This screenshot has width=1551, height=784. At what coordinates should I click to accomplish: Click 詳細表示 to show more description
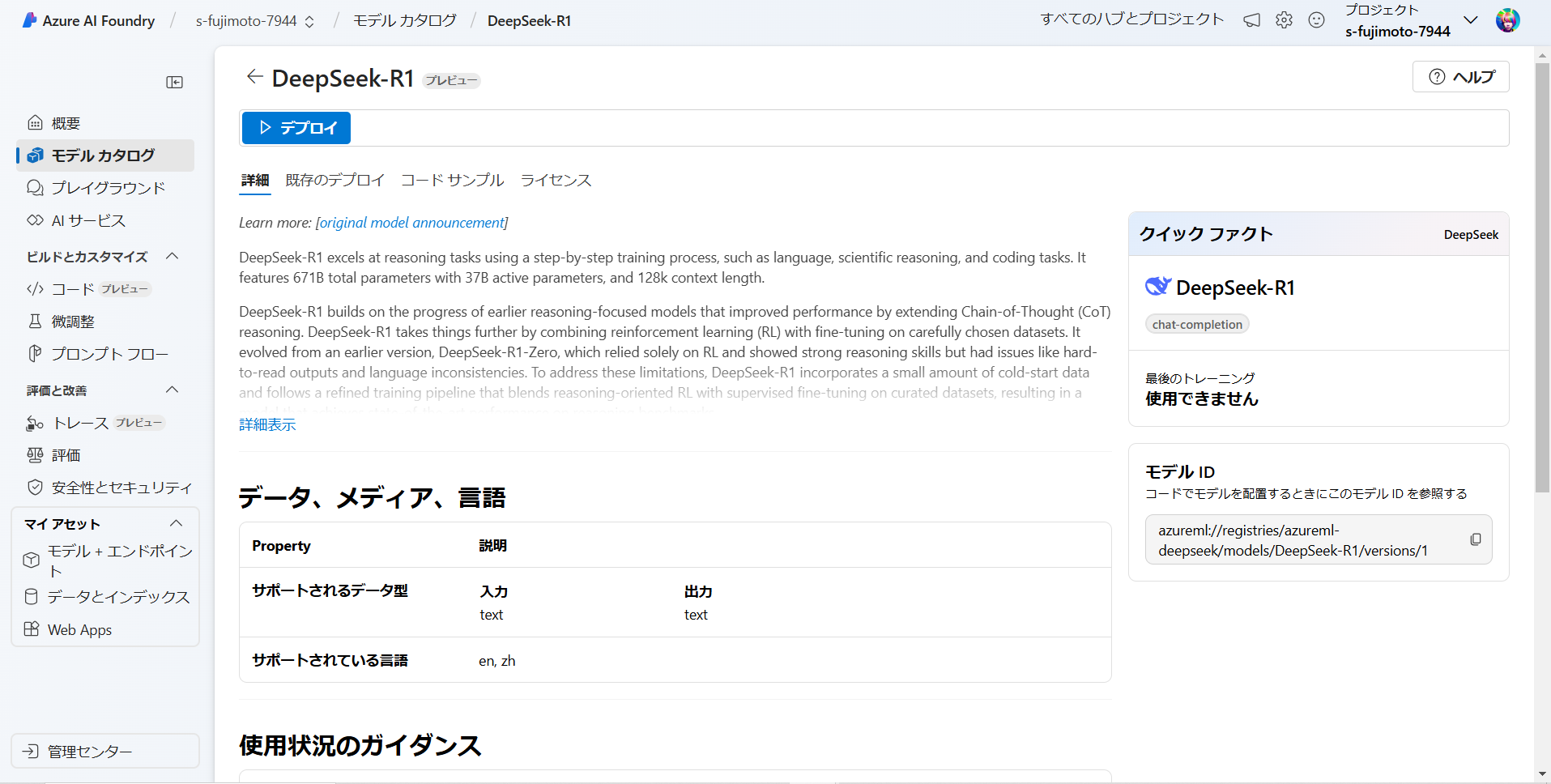(267, 424)
